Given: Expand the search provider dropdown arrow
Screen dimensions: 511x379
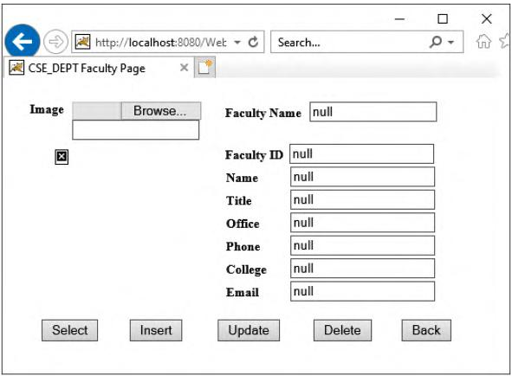Looking at the screenshot, I should (451, 42).
